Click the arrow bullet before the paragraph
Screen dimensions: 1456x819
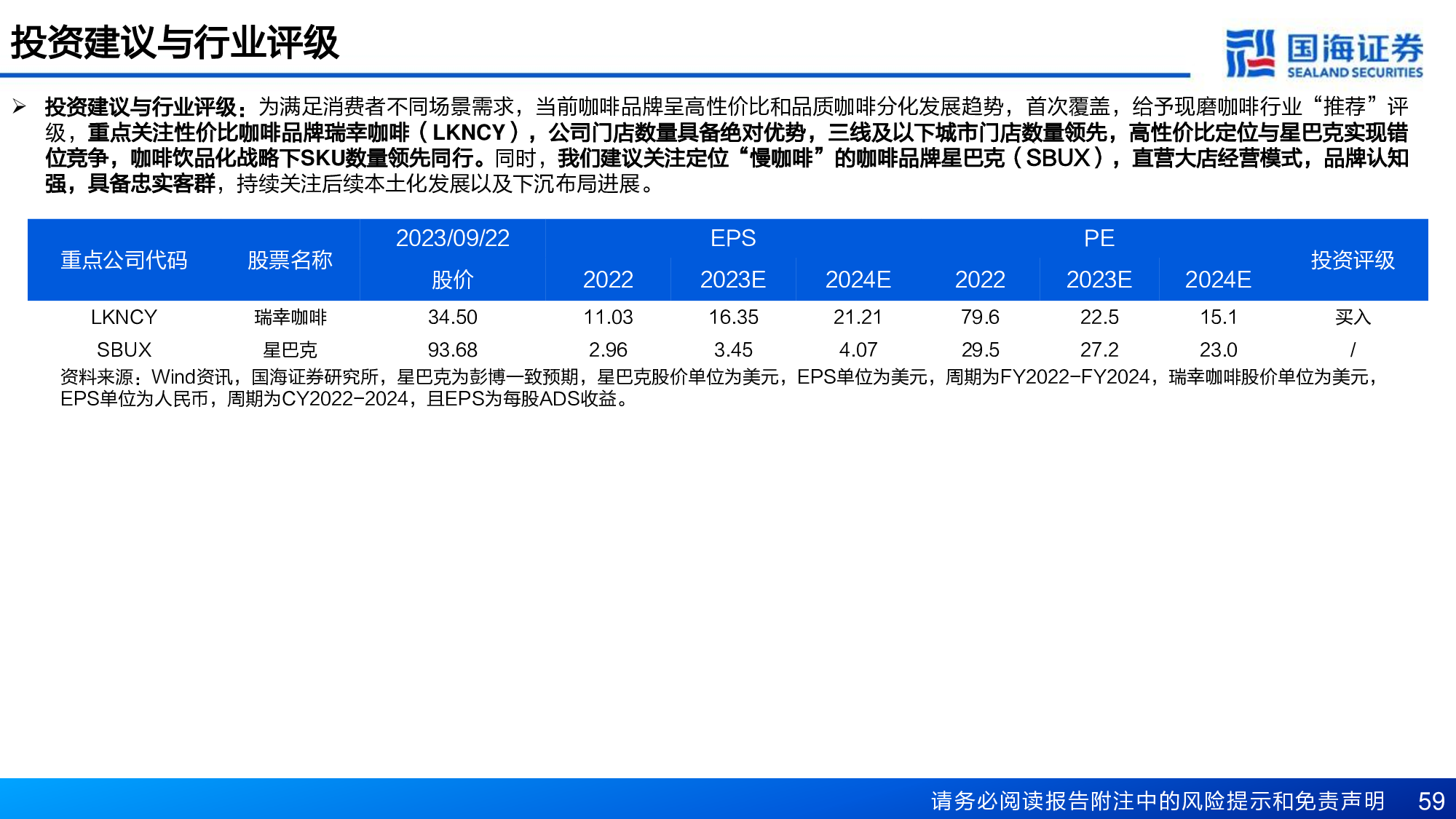(20, 107)
